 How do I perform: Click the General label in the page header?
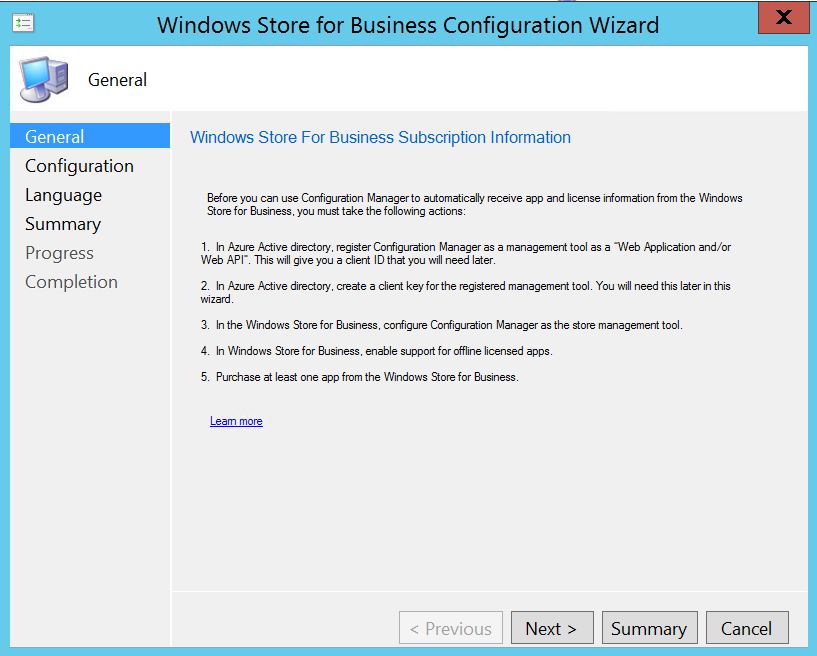tap(117, 80)
